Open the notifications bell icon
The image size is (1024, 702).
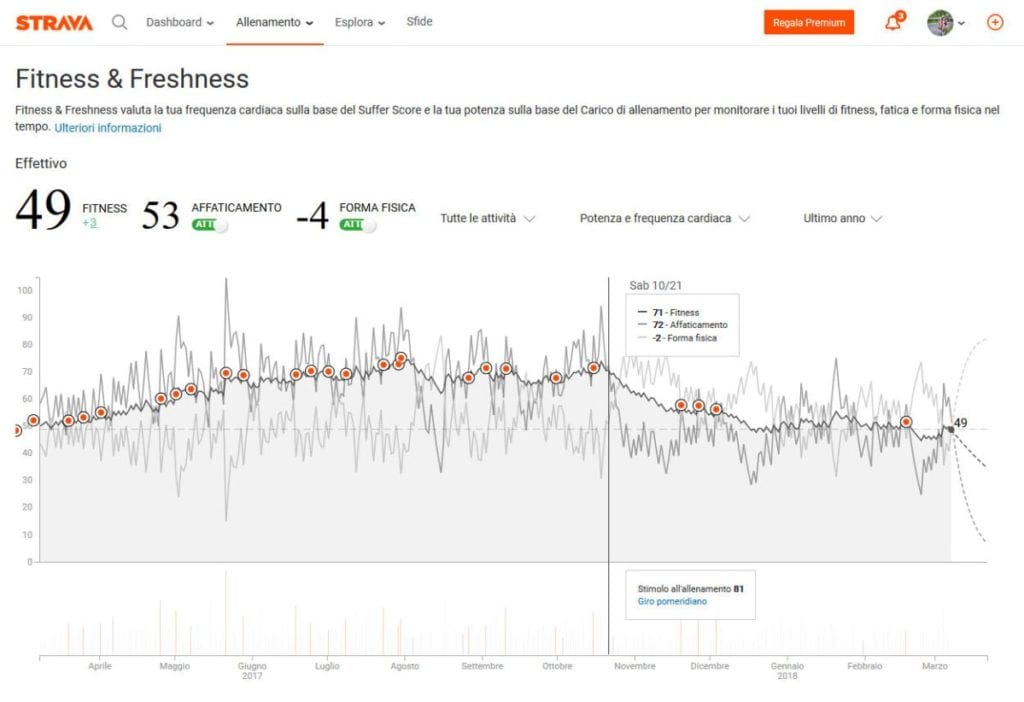894,22
